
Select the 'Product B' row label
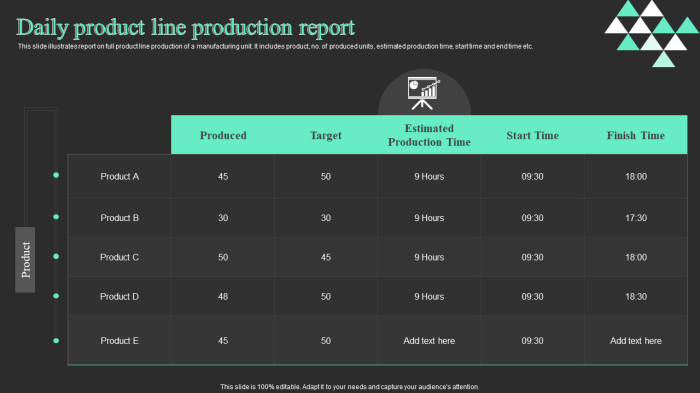pos(119,218)
